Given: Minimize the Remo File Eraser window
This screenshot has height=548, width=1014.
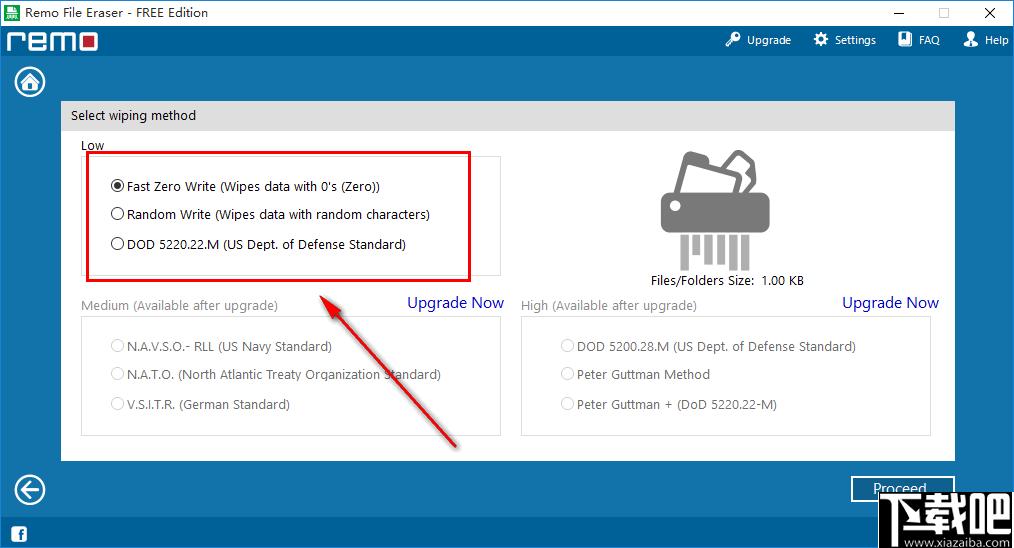Looking at the screenshot, I should coord(899,13).
